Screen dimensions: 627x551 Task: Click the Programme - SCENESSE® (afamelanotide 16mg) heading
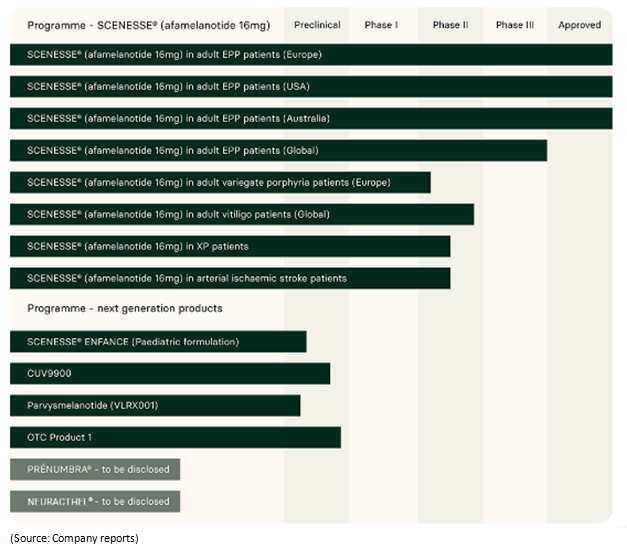(149, 25)
